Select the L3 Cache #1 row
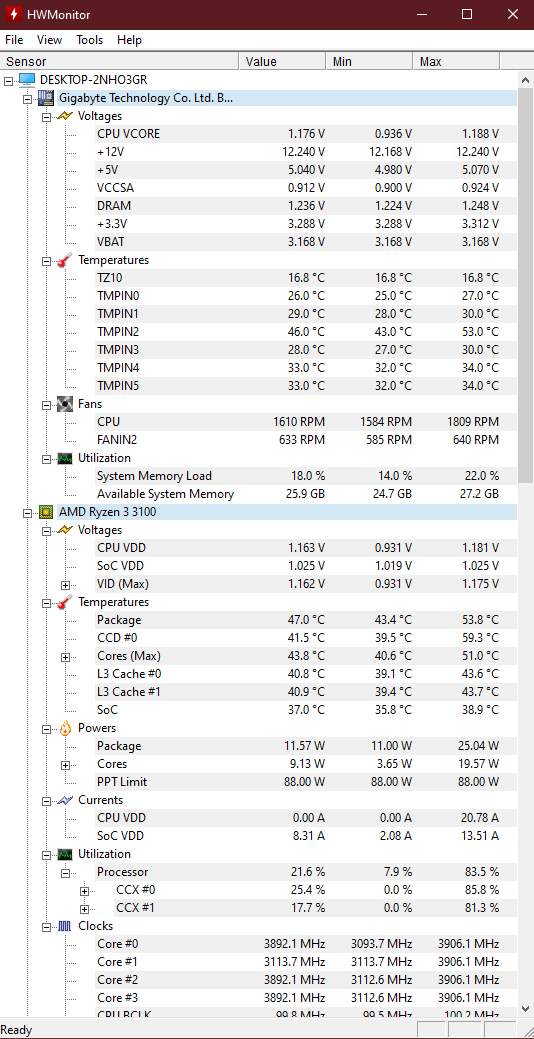Viewport: 534px width, 1039px height. (x=306, y=692)
